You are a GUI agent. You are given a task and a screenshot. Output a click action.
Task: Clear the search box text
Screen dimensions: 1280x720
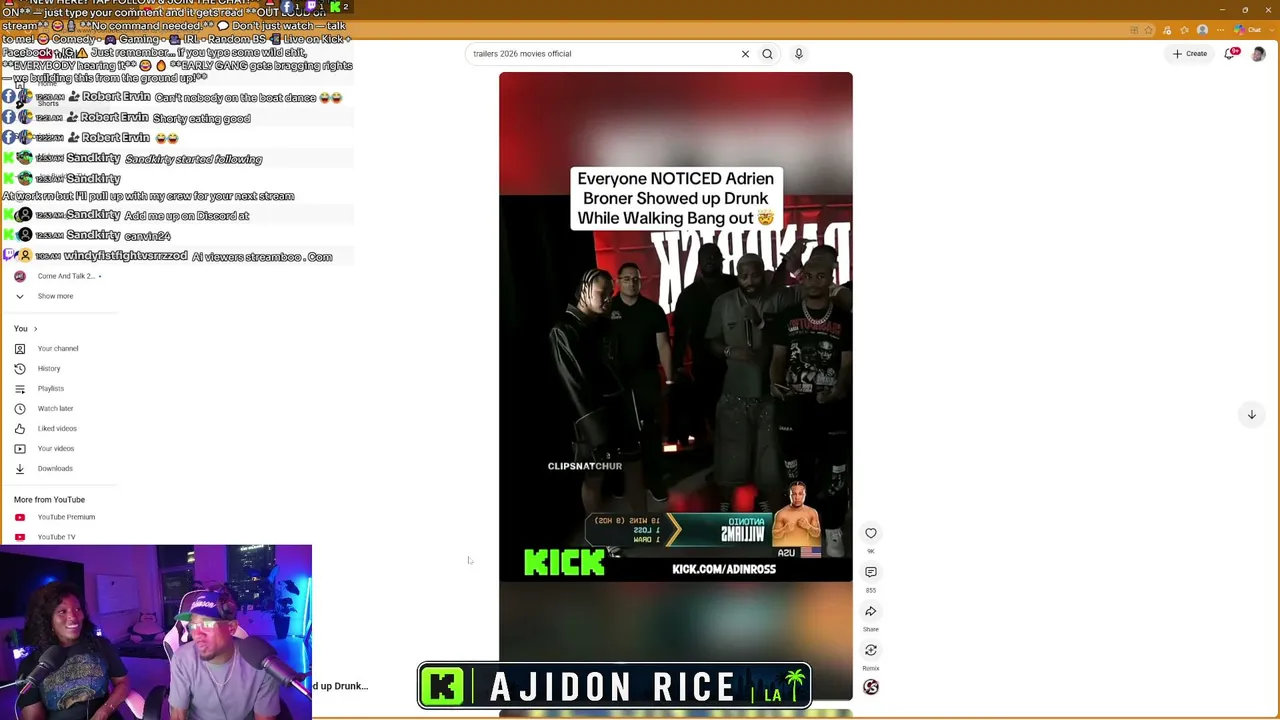745,54
